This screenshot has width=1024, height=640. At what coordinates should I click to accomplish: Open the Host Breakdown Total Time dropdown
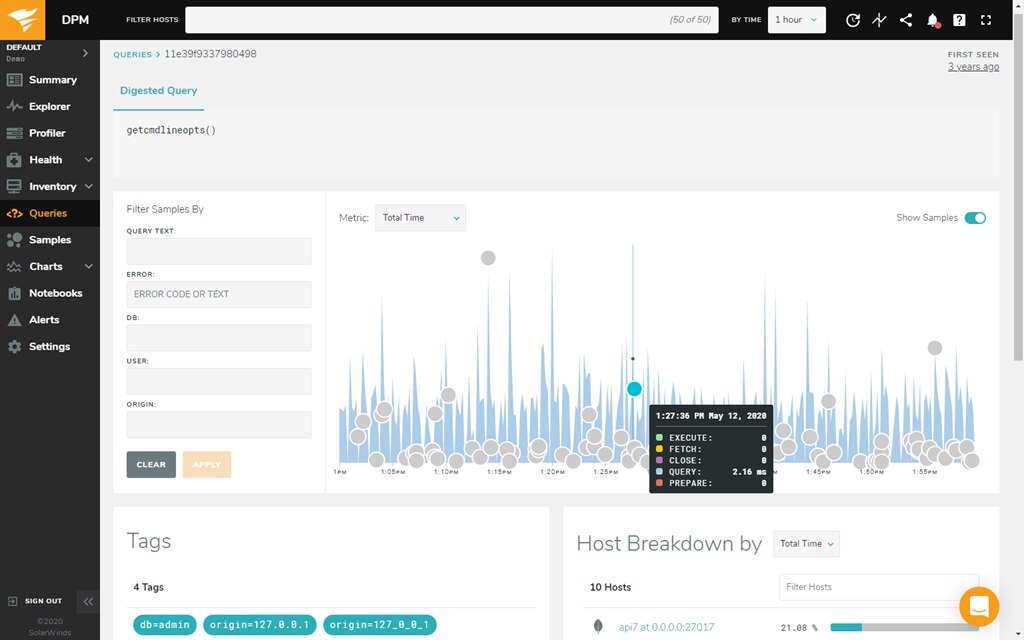coord(806,544)
